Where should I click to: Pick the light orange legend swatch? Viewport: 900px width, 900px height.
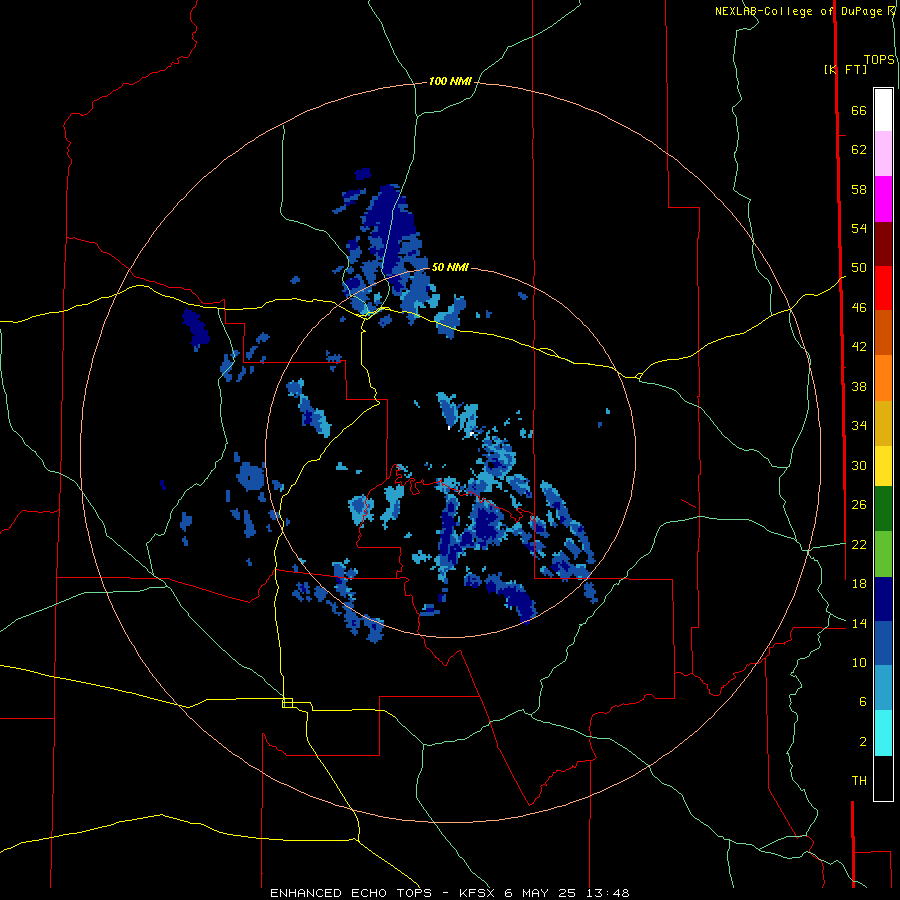883,378
